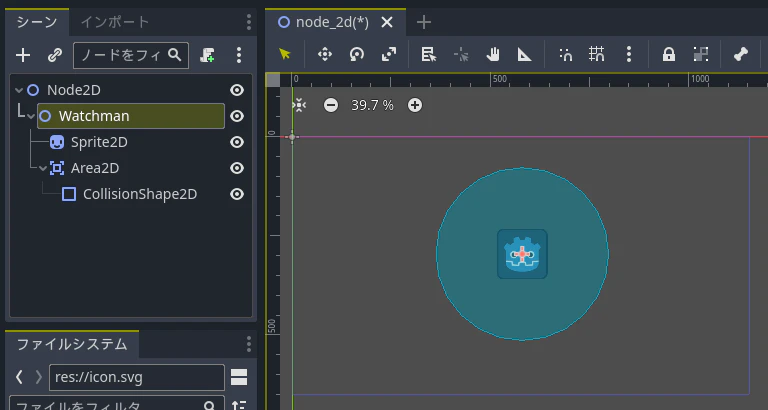768x410 pixels.
Task: Select the Rotate mode tool
Action: (x=357, y=54)
